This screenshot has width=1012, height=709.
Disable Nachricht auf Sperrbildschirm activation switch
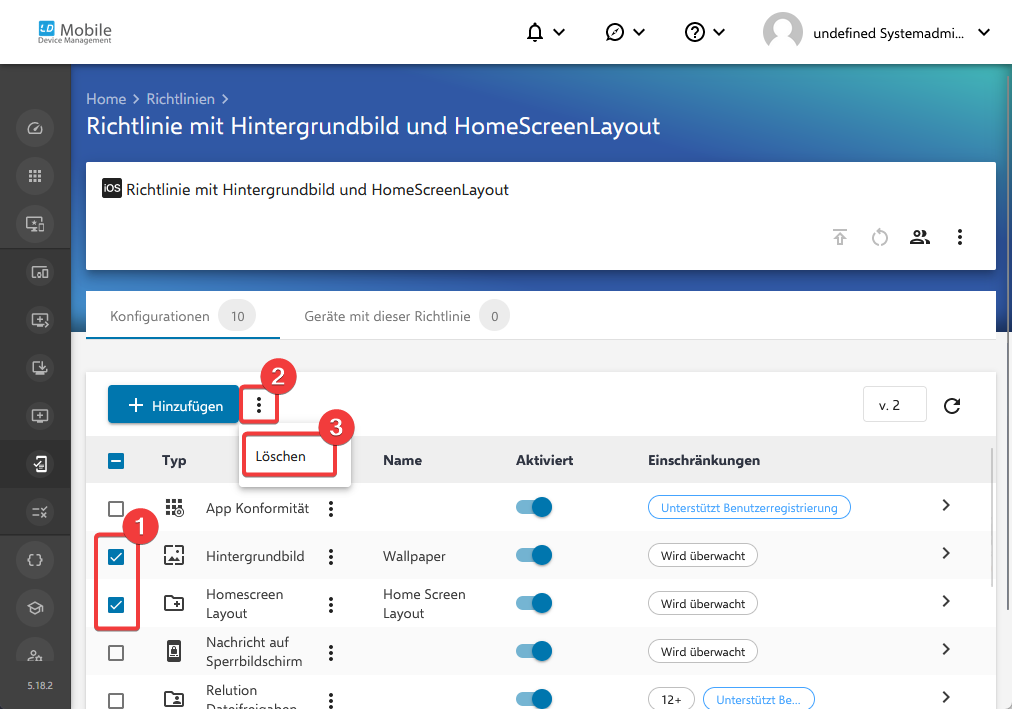pyautogui.click(x=534, y=651)
